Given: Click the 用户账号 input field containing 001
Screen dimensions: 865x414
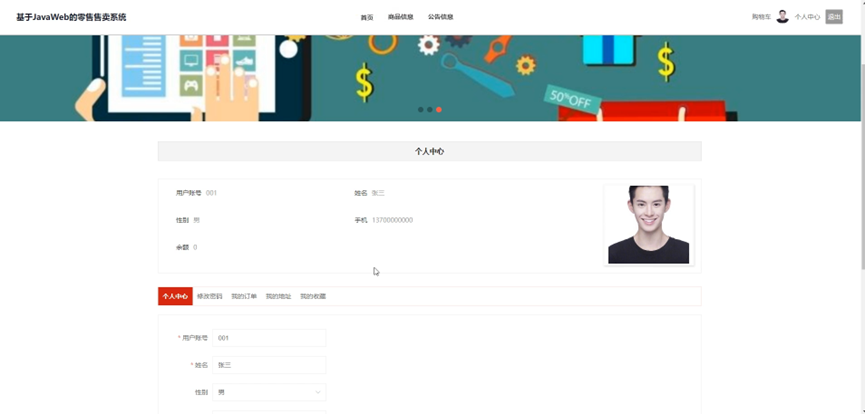Looking at the screenshot, I should 269,338.
